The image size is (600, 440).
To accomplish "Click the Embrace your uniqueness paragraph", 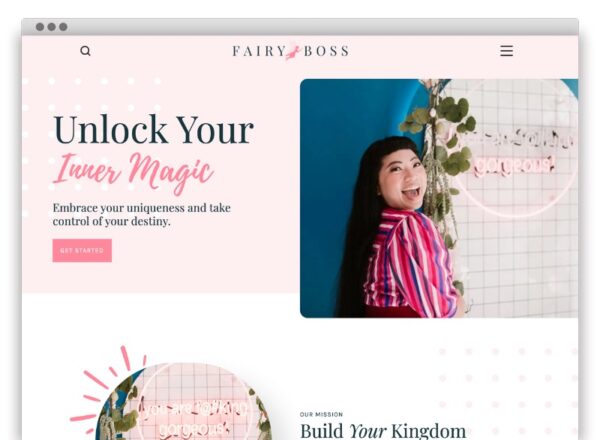I will coord(142,215).
